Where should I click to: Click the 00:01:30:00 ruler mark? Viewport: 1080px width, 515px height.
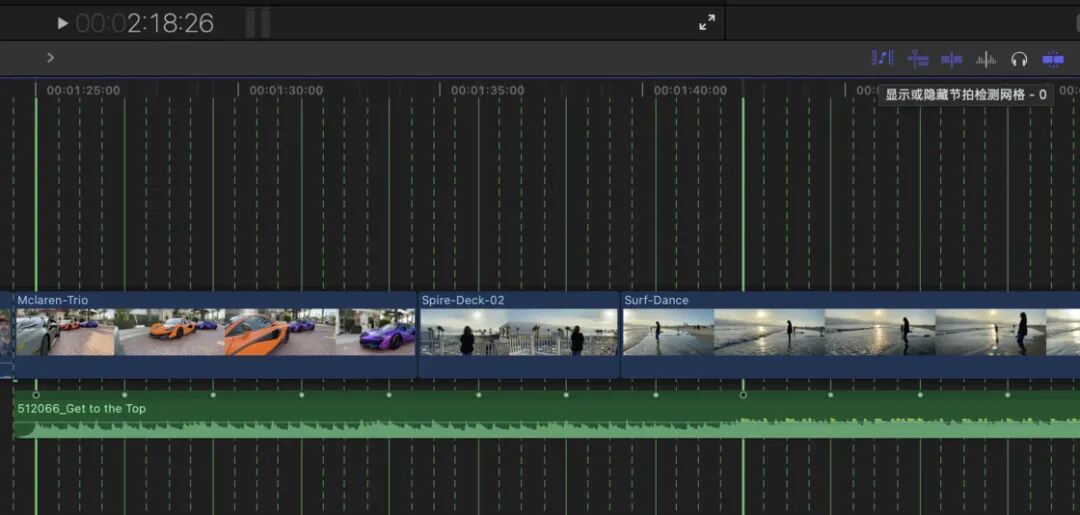[x=286, y=90]
